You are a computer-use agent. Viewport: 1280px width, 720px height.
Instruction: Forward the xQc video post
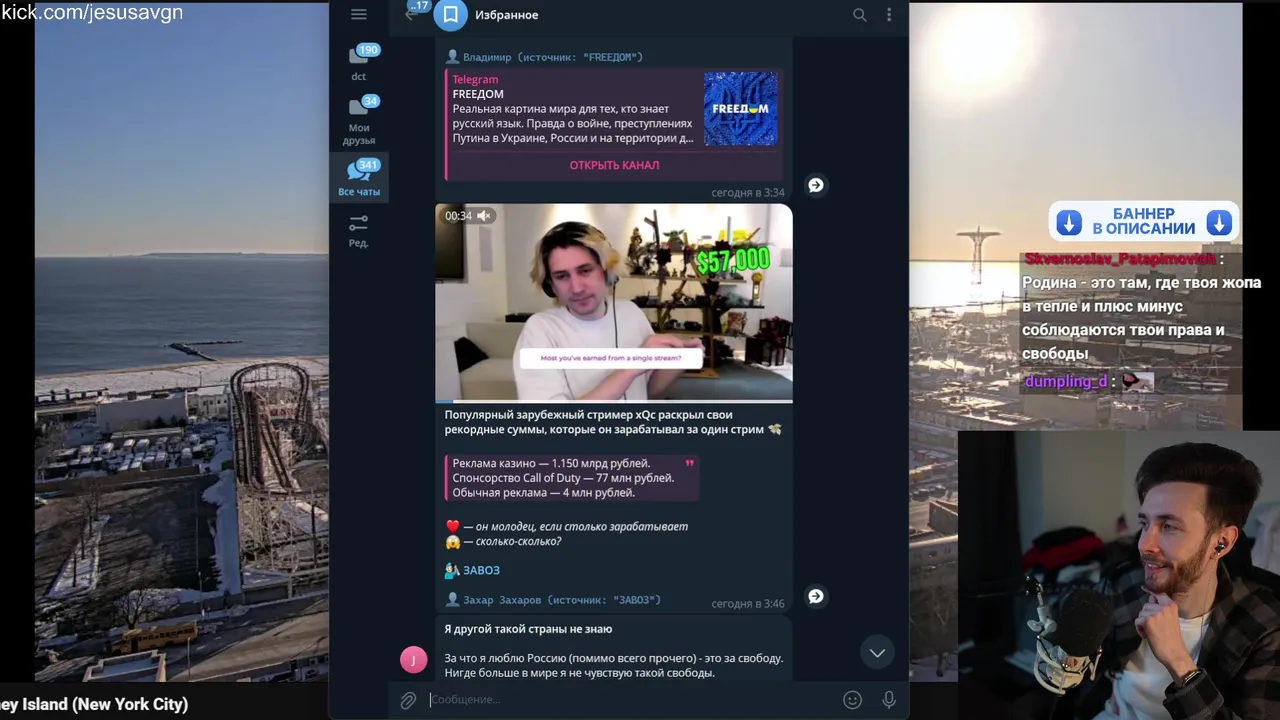coord(816,596)
